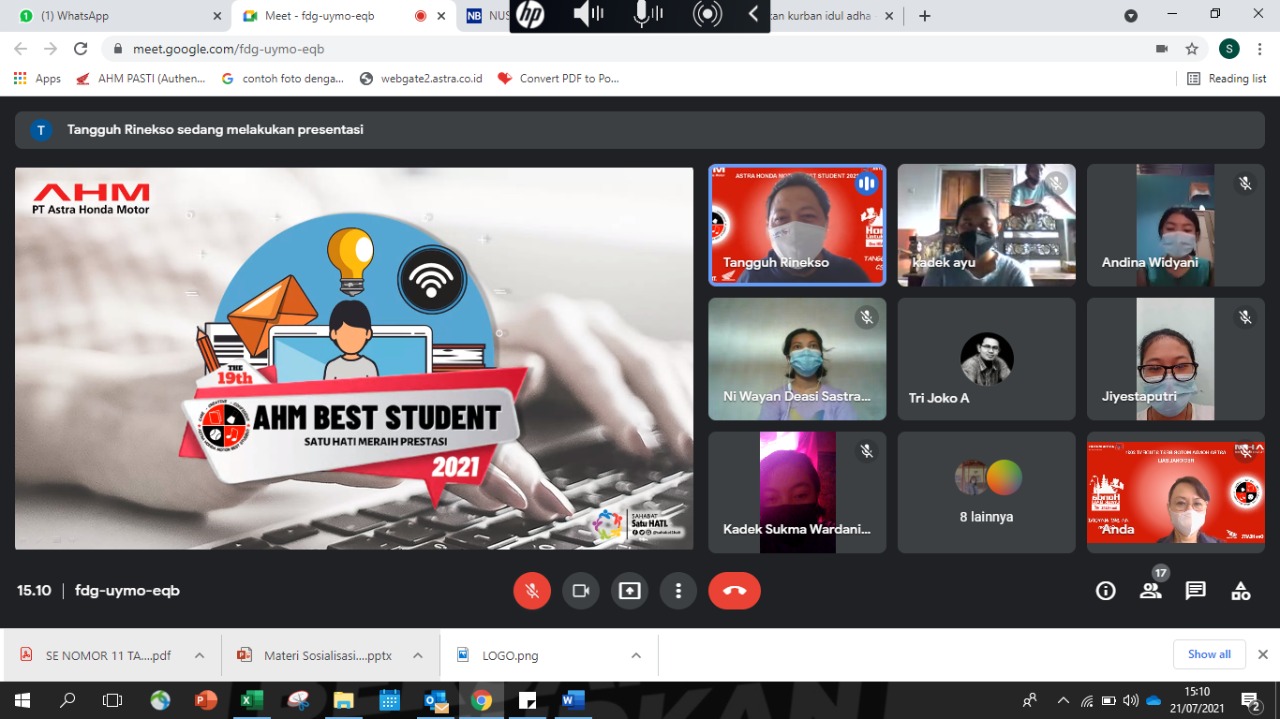Open a new browser tab
1280x719 pixels.
point(925,16)
